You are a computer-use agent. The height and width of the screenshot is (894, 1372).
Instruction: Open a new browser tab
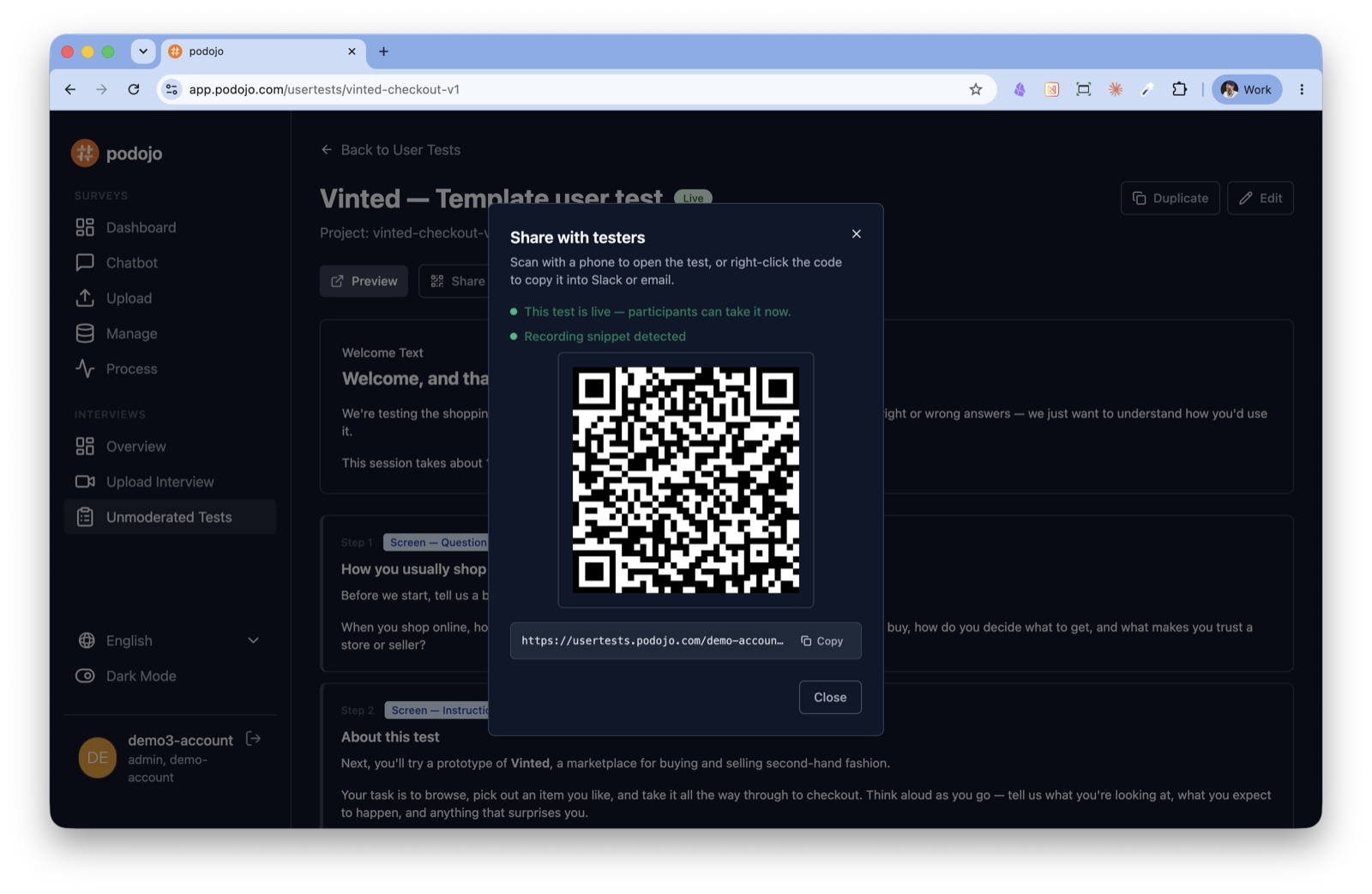coord(383,51)
